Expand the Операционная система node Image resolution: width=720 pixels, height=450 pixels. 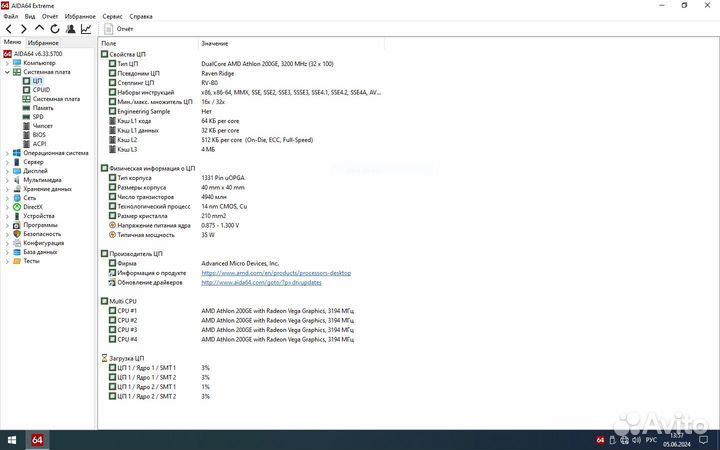pos(7,153)
